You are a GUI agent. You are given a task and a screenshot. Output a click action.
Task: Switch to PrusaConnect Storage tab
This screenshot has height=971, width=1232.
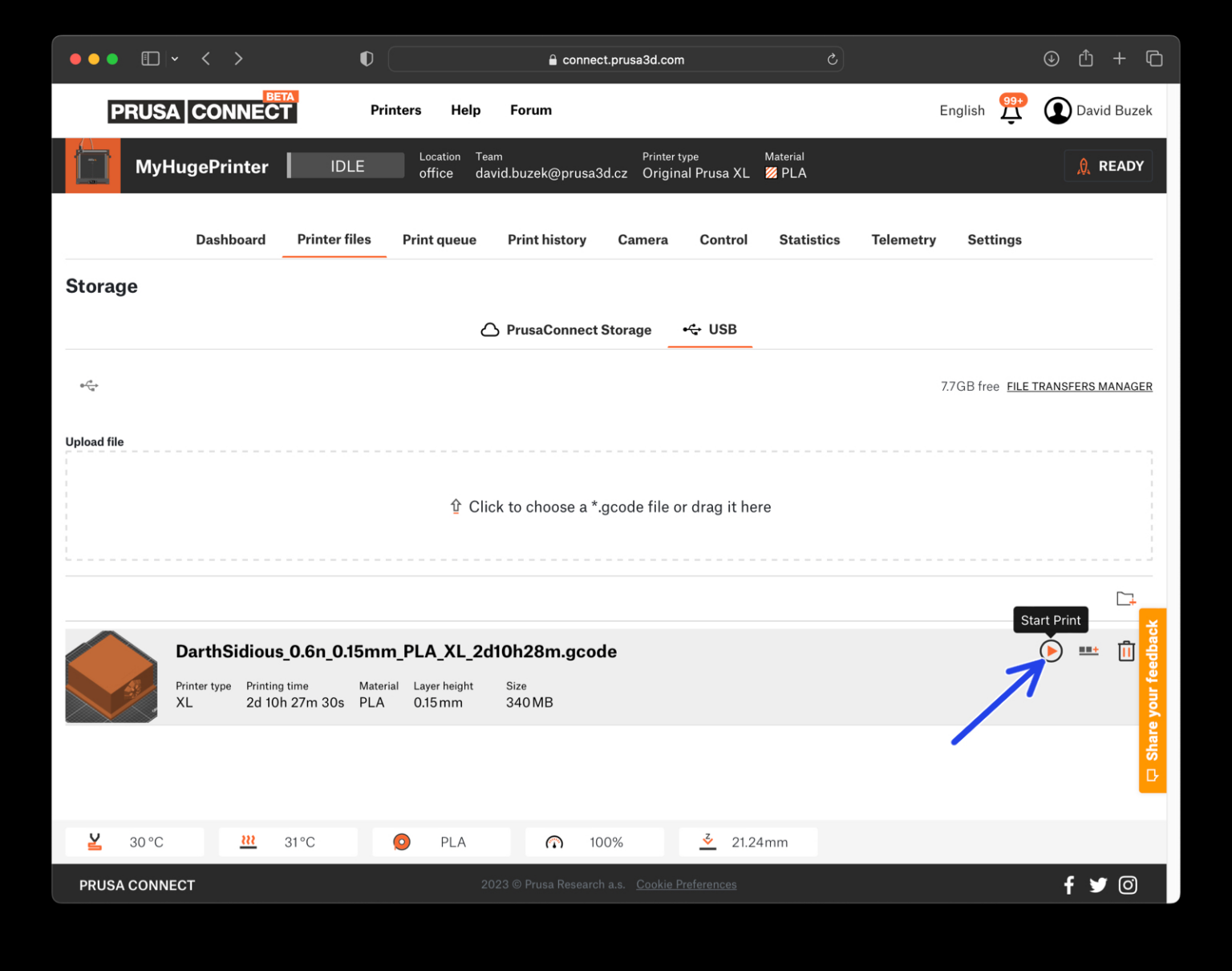[566, 330]
